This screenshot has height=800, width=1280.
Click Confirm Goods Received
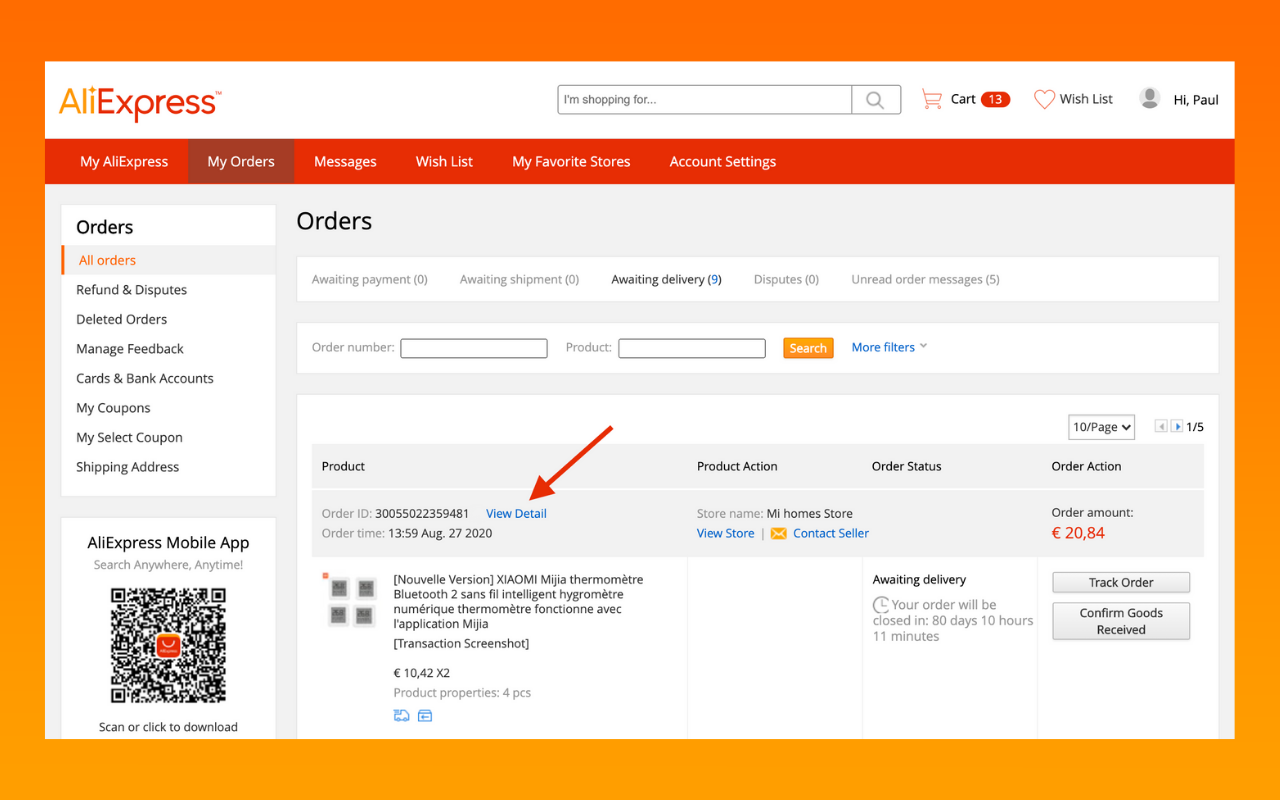coord(1120,621)
